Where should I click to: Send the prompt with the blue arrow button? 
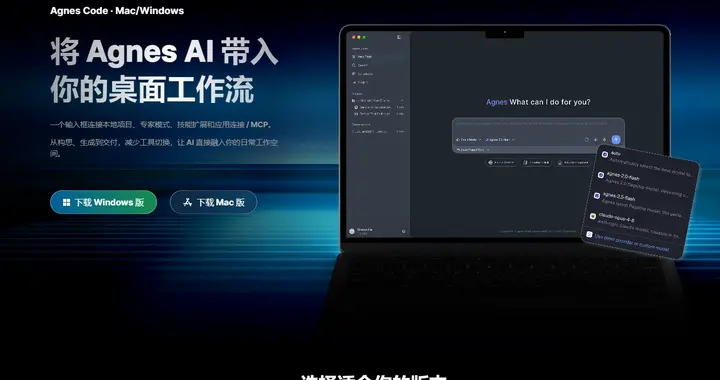(x=616, y=140)
